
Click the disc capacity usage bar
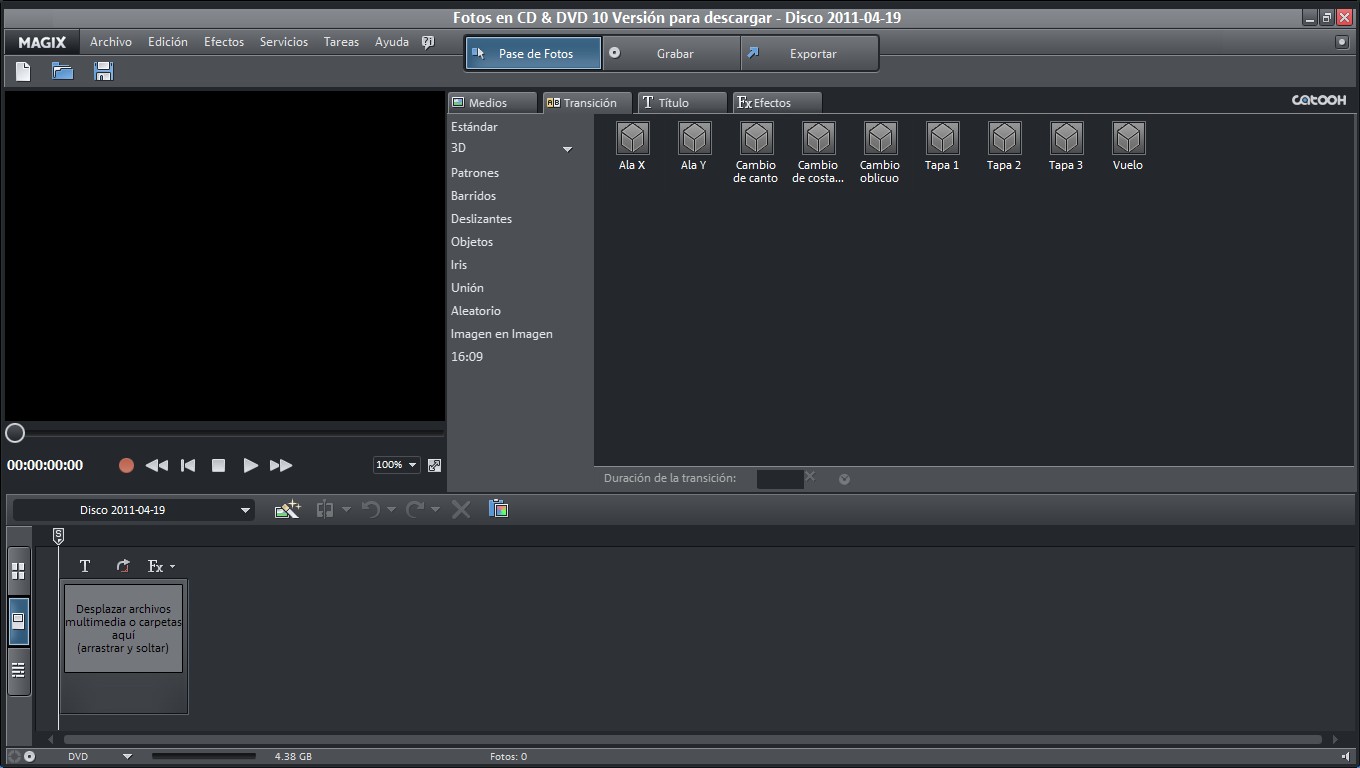[204, 756]
